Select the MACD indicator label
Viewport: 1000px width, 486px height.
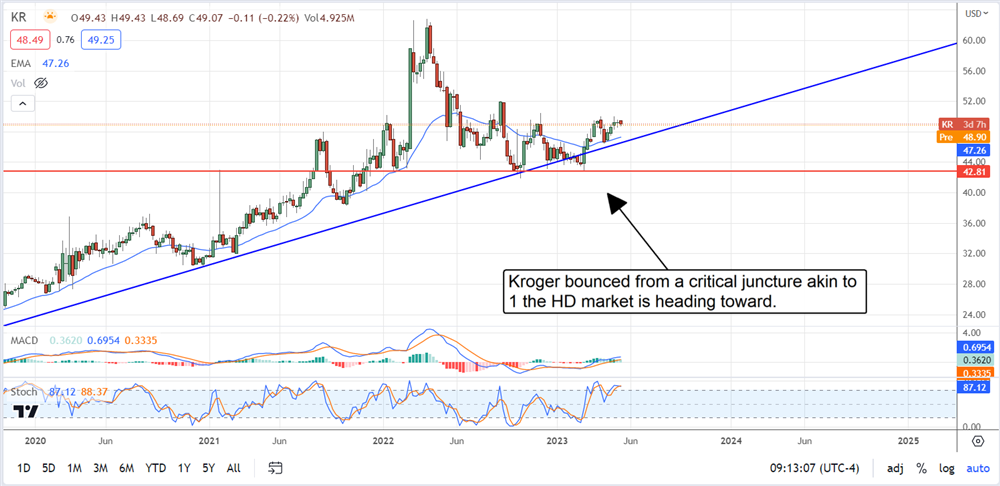coord(24,341)
